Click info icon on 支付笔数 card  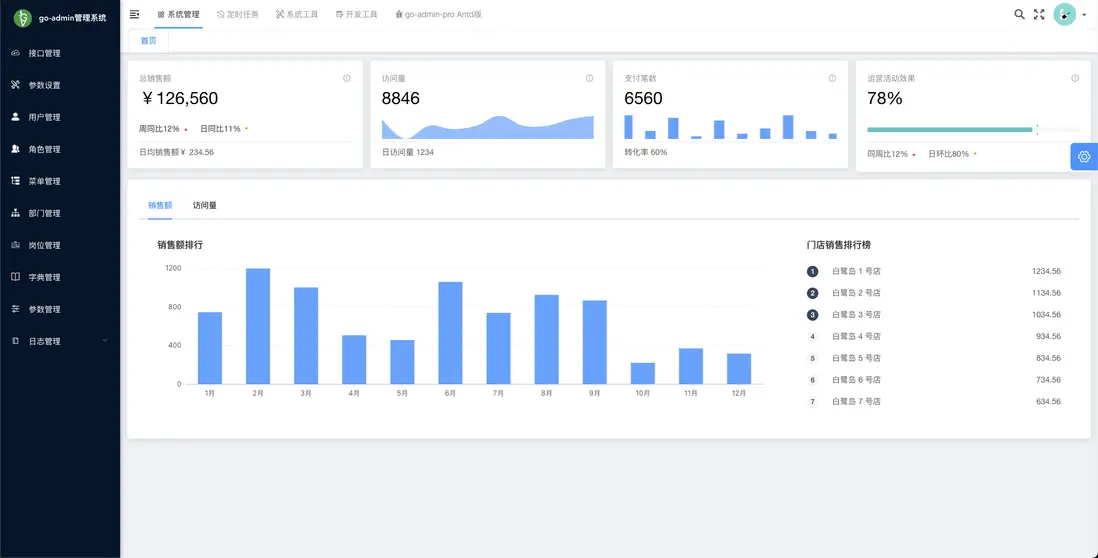[x=832, y=78]
